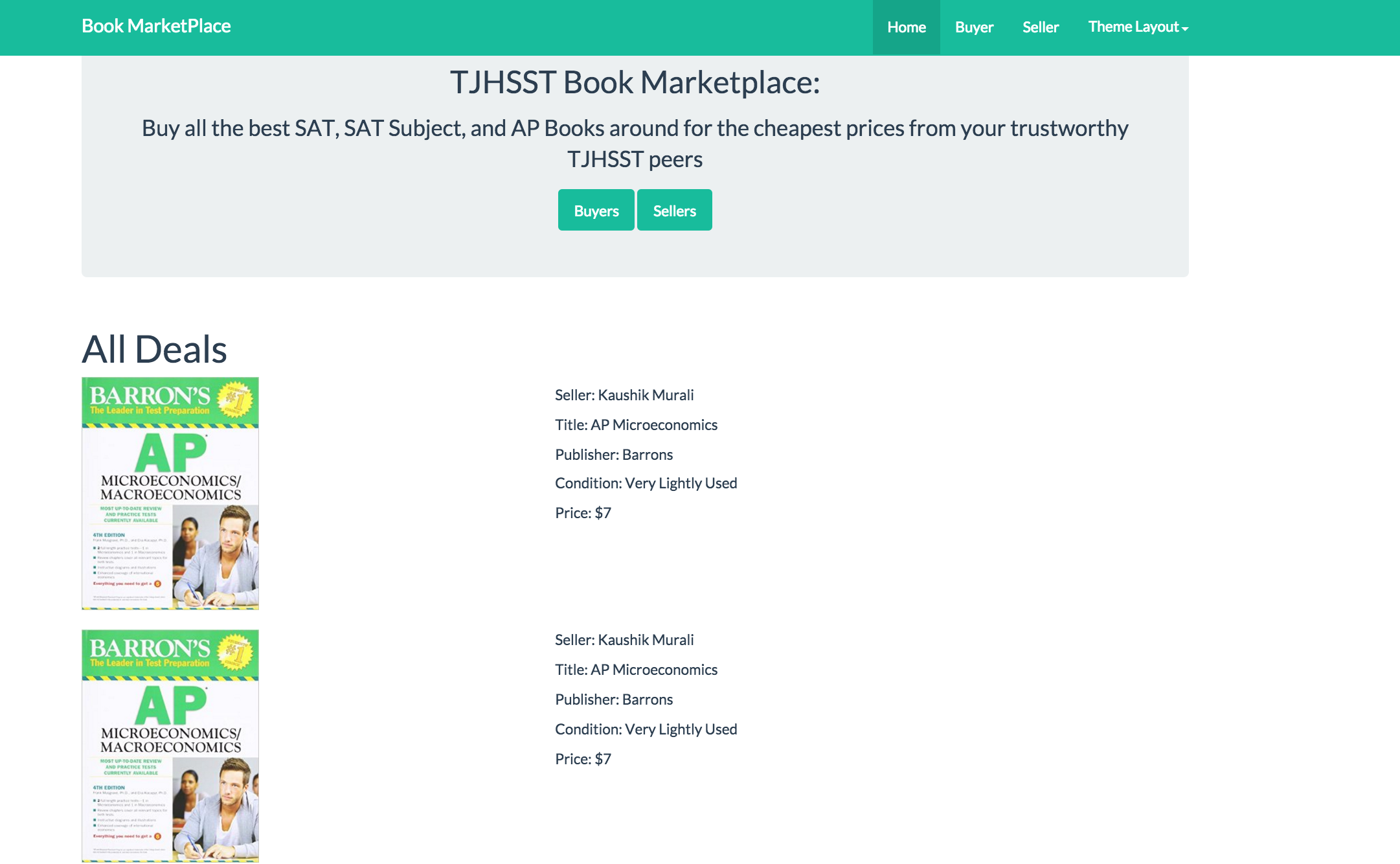The width and height of the screenshot is (1400, 864).
Task: Go to the Buyer nav item
Action: pos(974,27)
